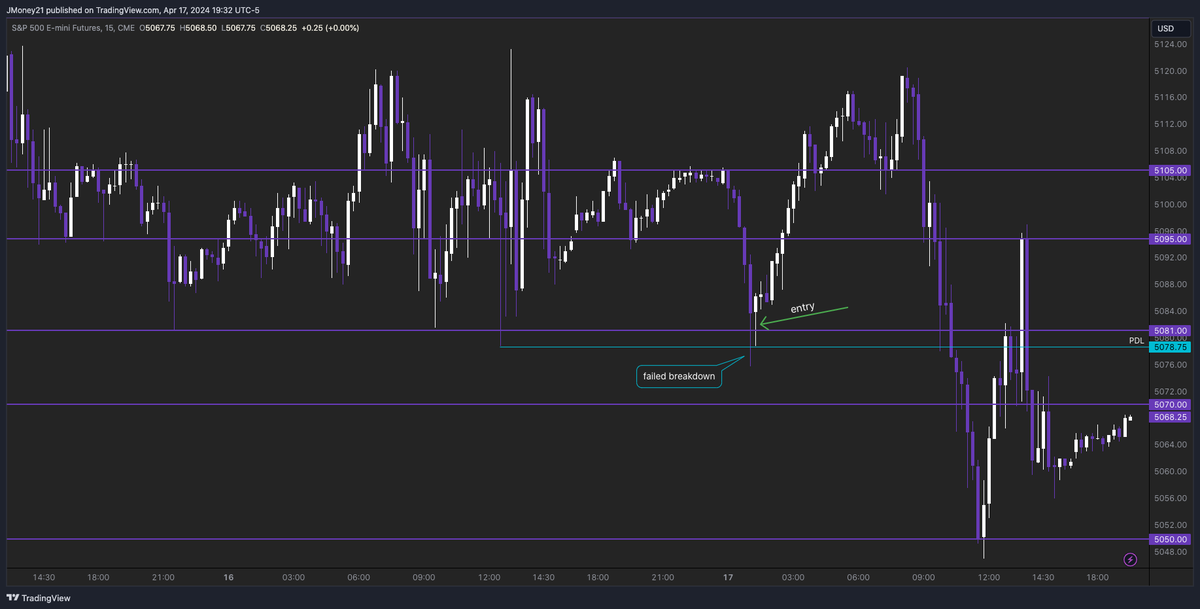Click the high value H5068.50 in legend
The width and height of the screenshot is (1200, 609).
point(197,28)
